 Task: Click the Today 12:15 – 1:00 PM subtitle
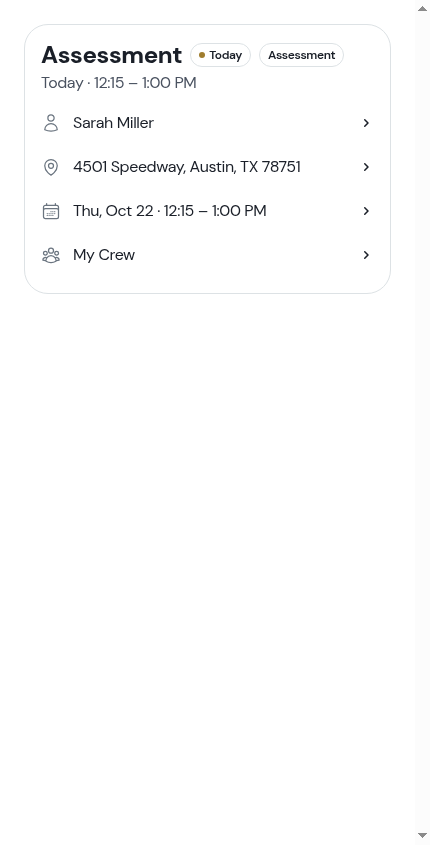pyautogui.click(x=119, y=83)
